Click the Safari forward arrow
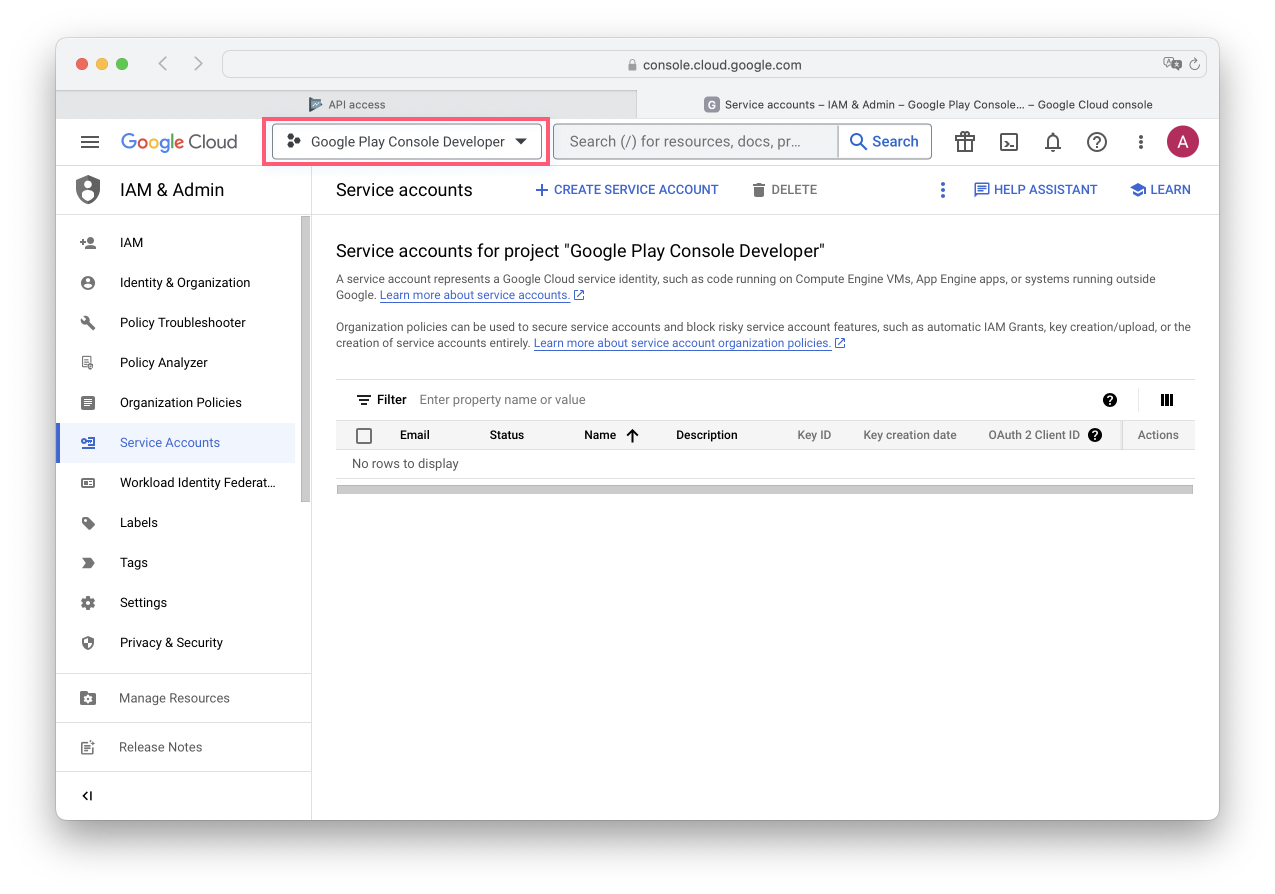1275x894 pixels. [198, 64]
